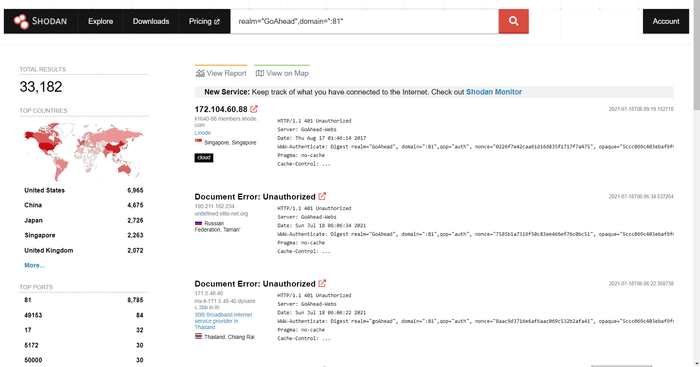Click the page vertical scrollbar
This screenshot has height=367, width=700.
696,184
